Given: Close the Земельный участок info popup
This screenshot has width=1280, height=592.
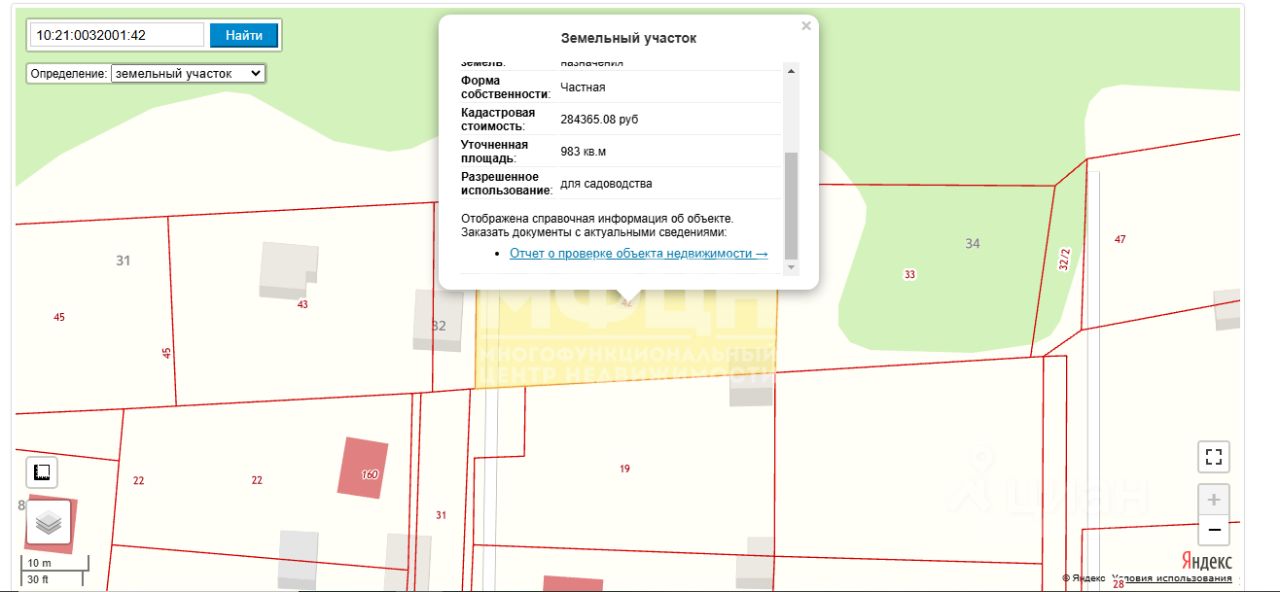Looking at the screenshot, I should tap(806, 26).
